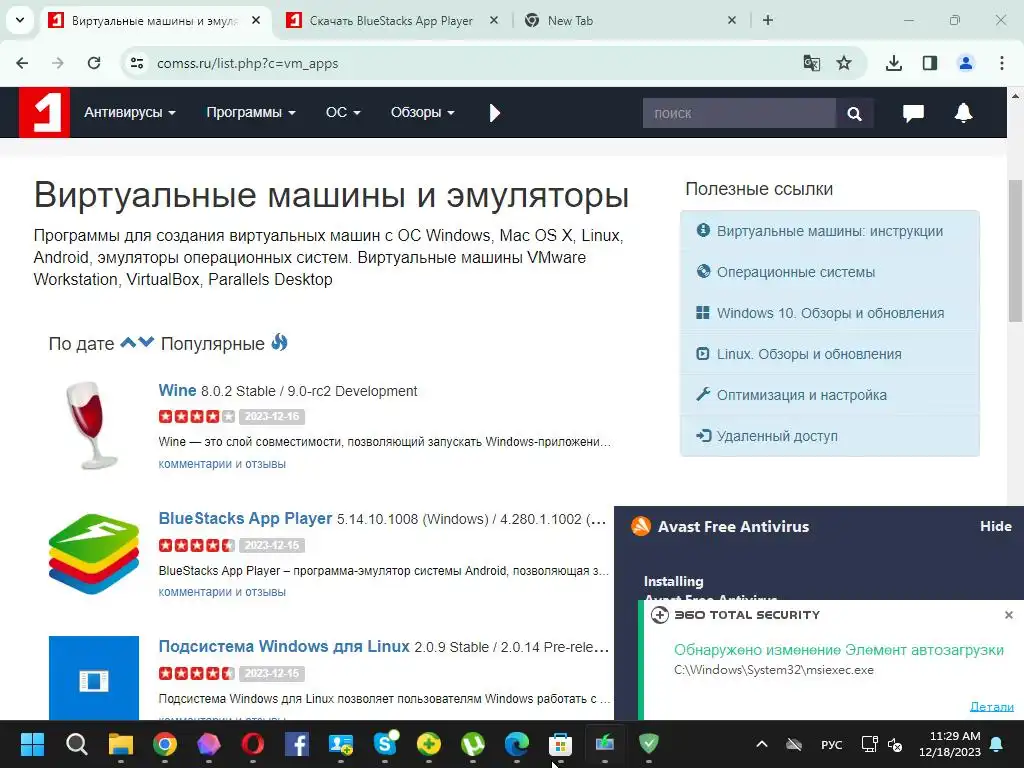Open the comments chat bubble icon
Screen dimensions: 1024x768
point(913,113)
